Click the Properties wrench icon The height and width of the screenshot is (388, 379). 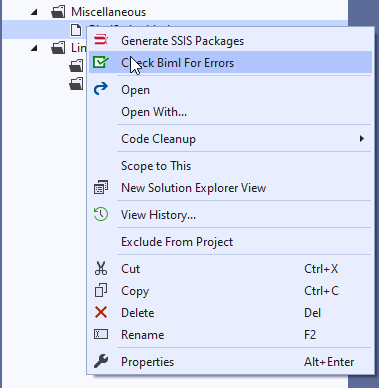(101, 361)
